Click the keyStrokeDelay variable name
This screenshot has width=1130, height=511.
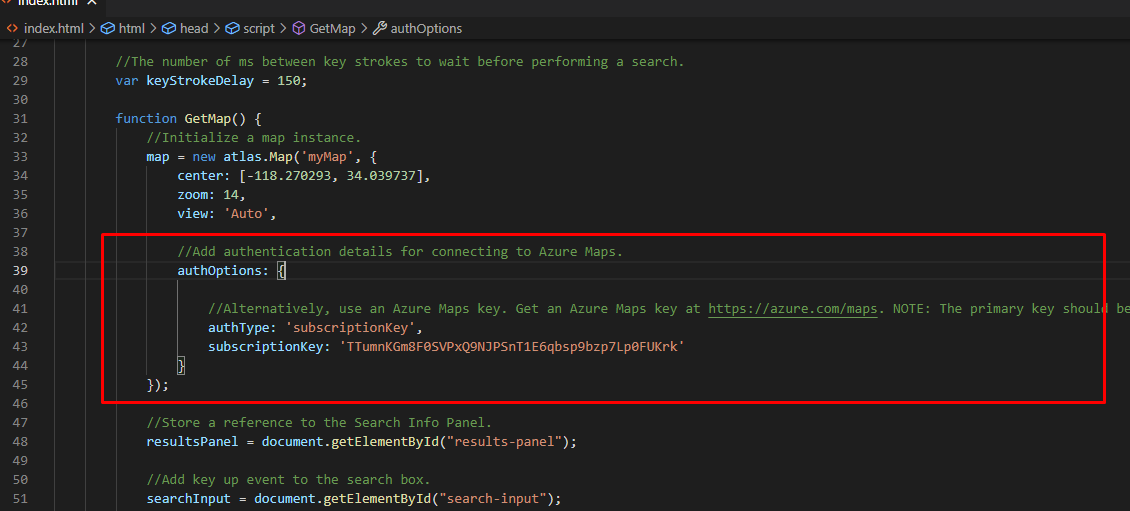[x=200, y=81]
